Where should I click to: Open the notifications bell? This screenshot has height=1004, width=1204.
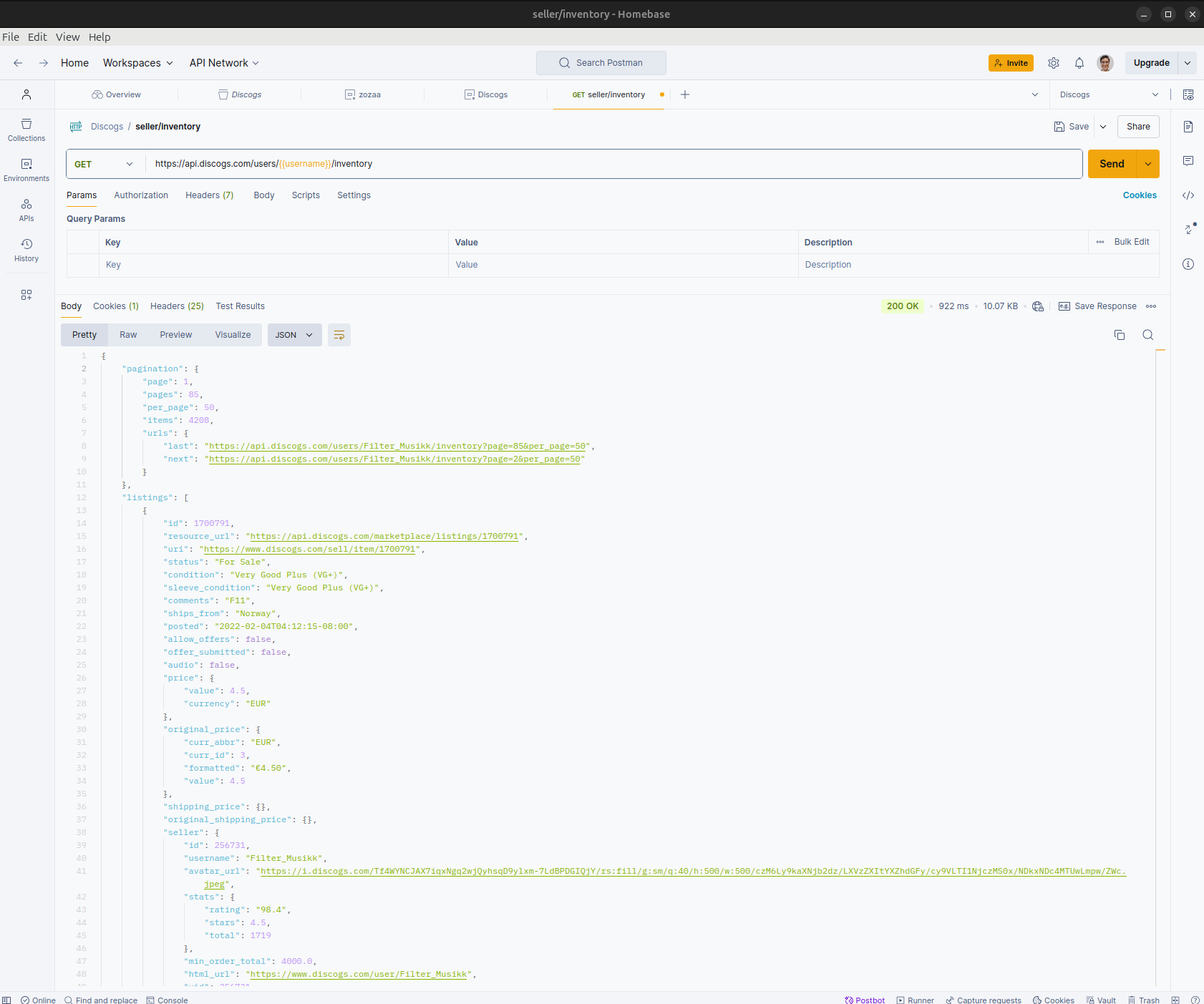click(1079, 63)
